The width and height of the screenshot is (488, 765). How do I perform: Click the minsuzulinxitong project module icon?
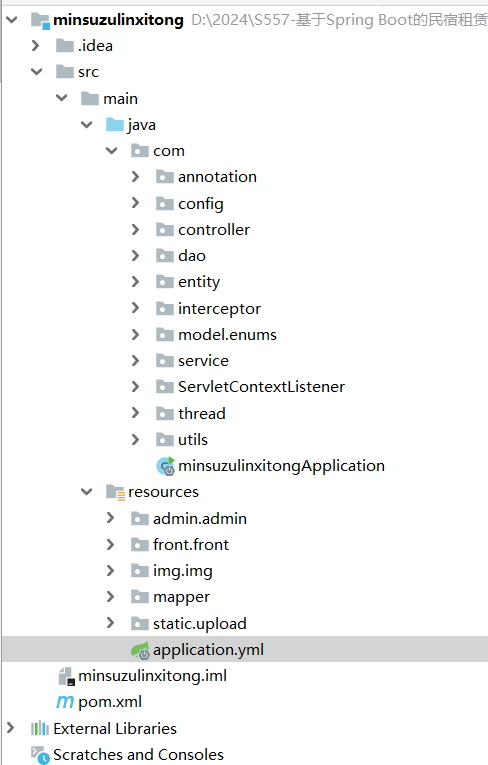coord(40,20)
